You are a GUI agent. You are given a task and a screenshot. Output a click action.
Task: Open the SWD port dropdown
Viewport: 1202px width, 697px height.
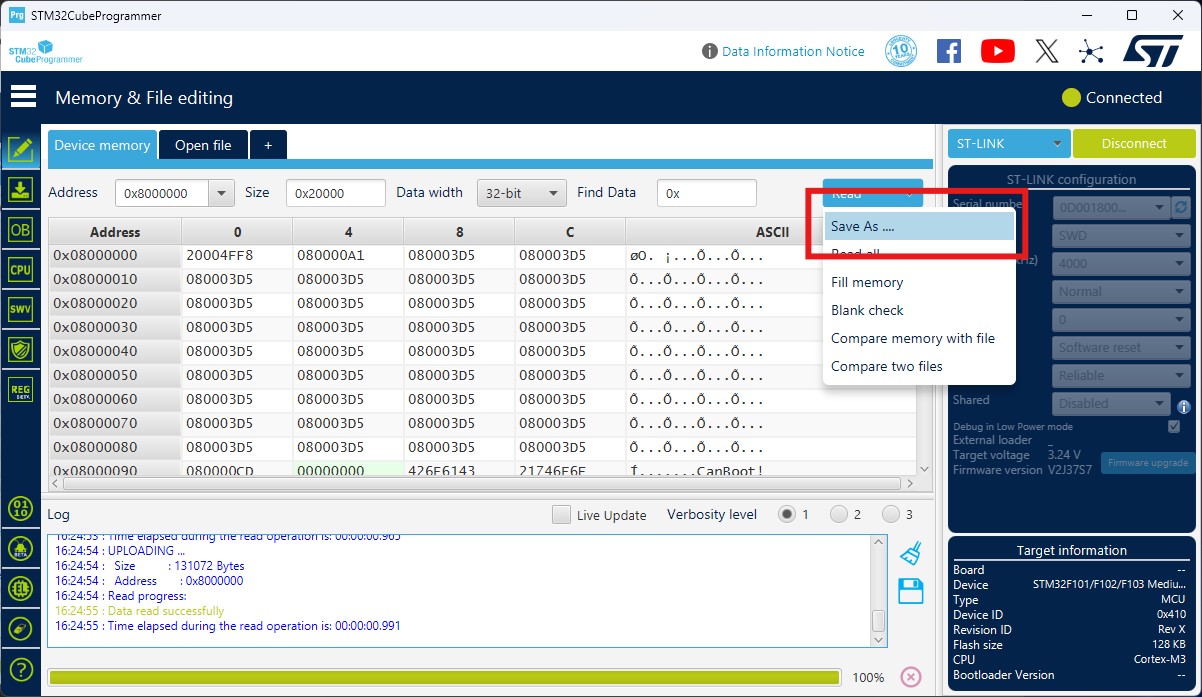(x=1123, y=236)
